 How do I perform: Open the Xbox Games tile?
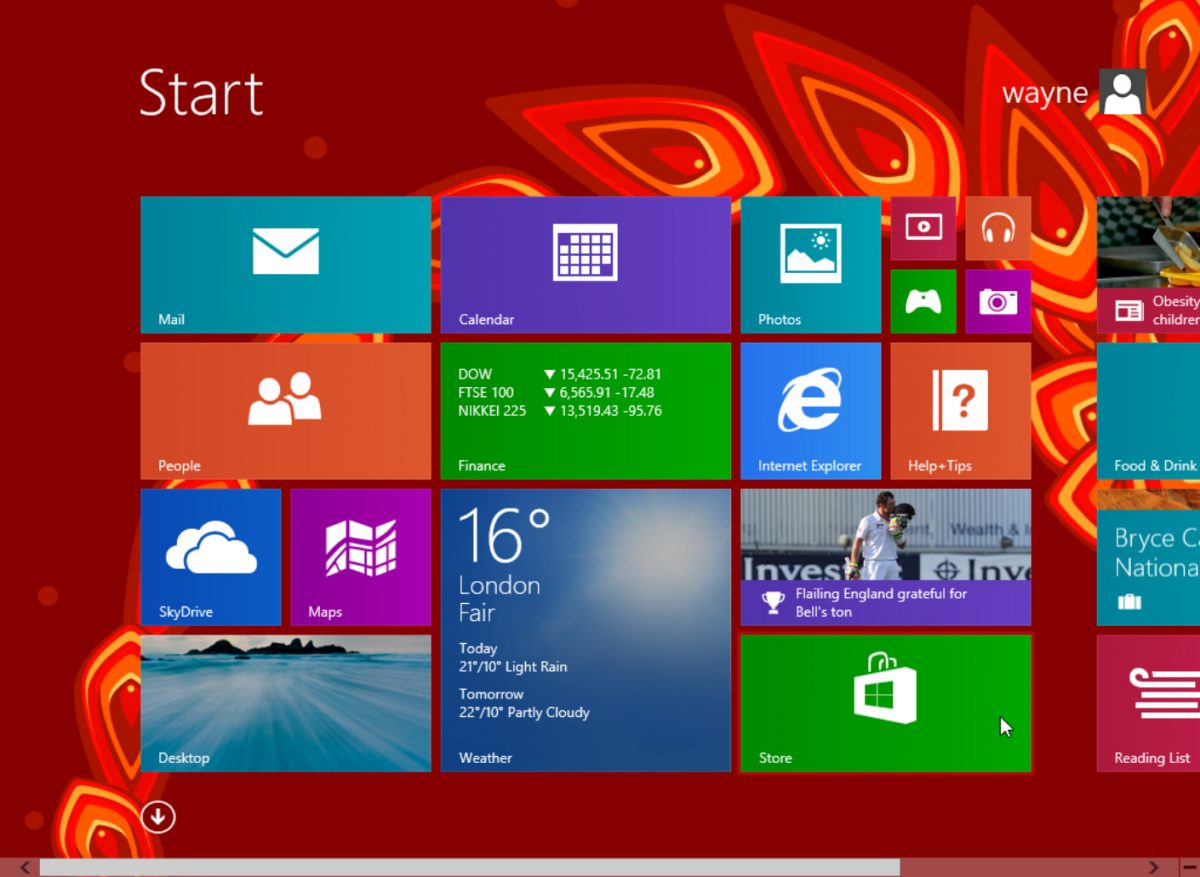922,300
